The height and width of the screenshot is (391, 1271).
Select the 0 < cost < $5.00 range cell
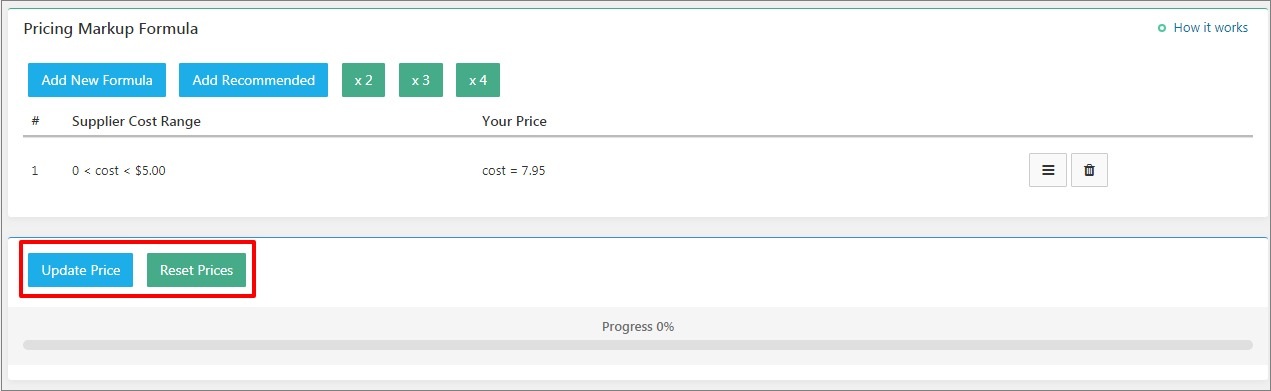coord(119,171)
